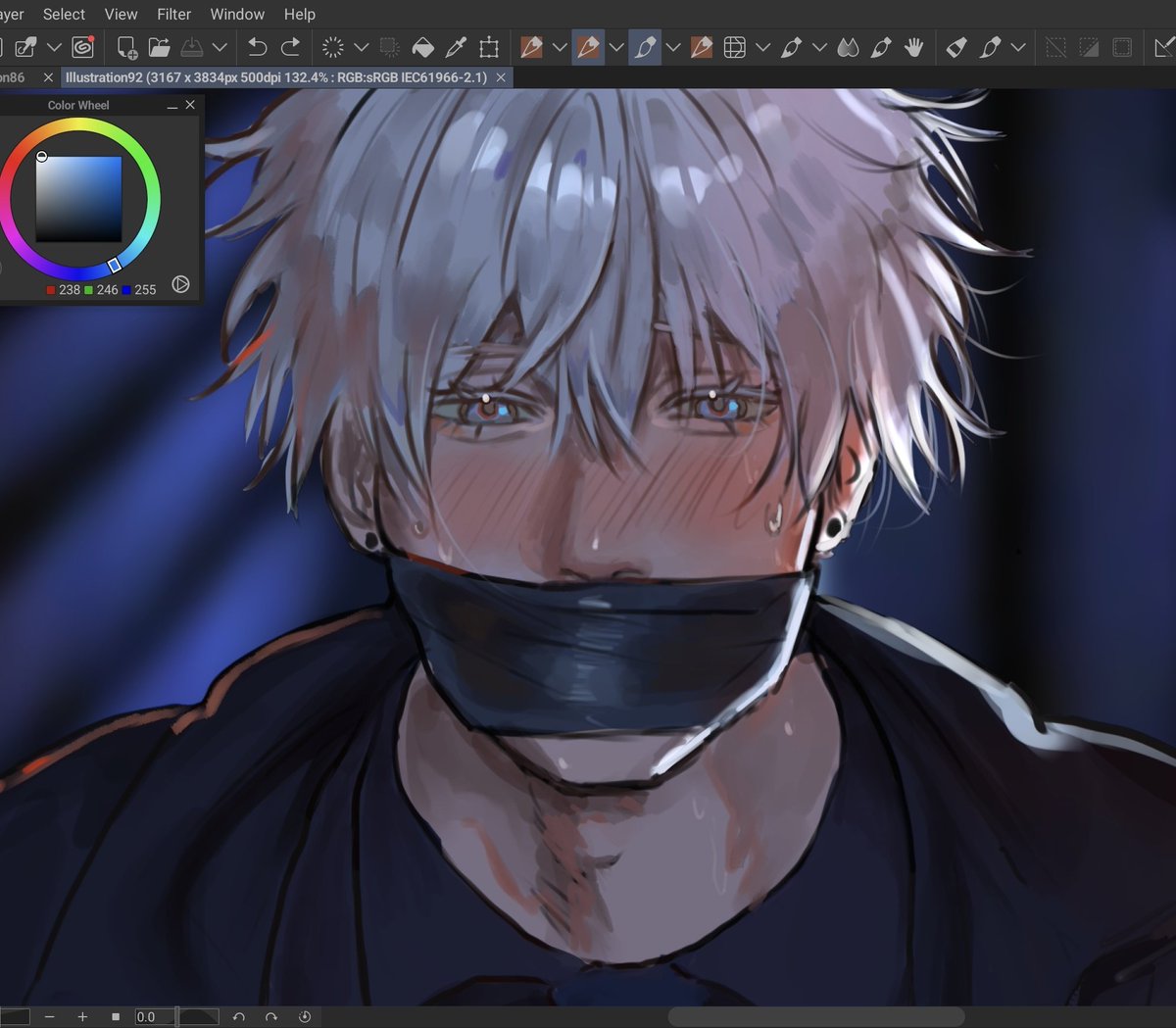
Task: Open the grid/mesh transform tool
Action: pyautogui.click(x=733, y=46)
